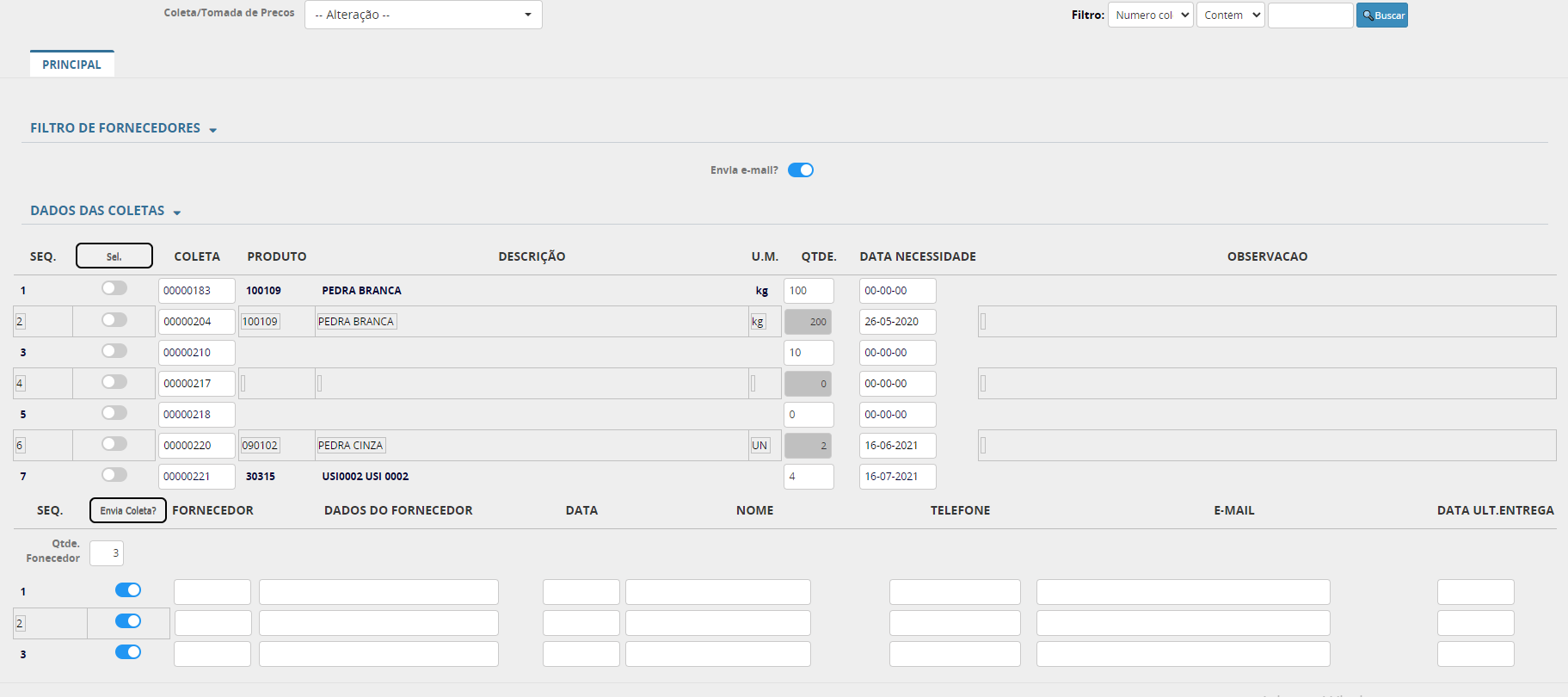Click the Qtde. Fornecedor field

click(107, 553)
